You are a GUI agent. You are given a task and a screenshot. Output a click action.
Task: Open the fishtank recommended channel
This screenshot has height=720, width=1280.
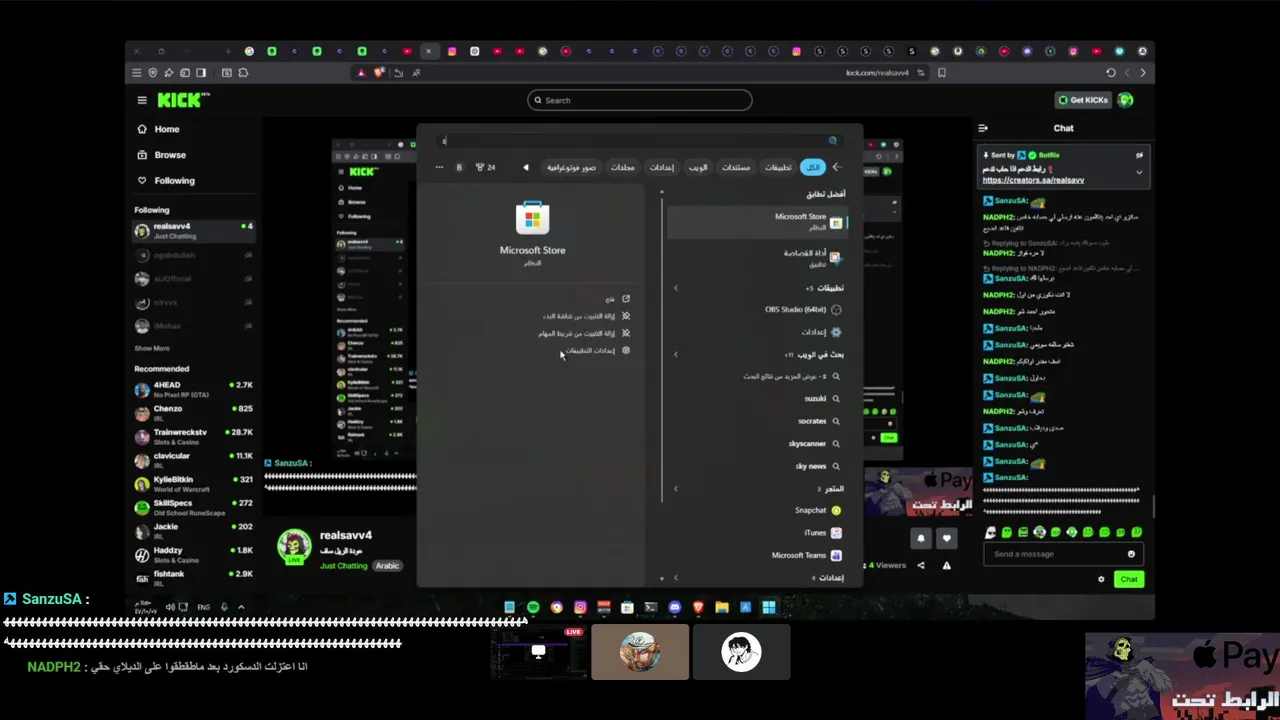194,578
